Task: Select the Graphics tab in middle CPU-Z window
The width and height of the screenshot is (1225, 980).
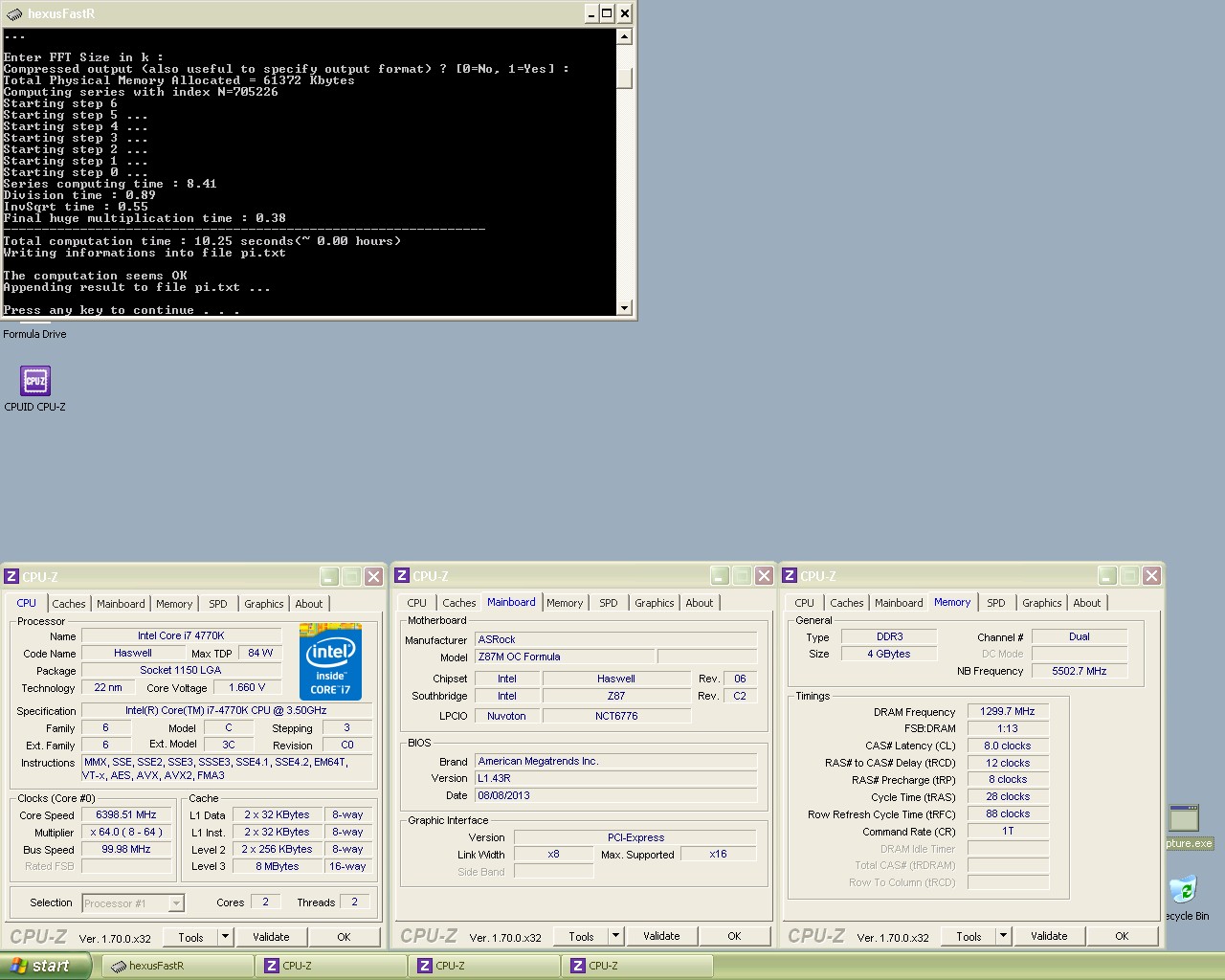Action: tap(655, 603)
